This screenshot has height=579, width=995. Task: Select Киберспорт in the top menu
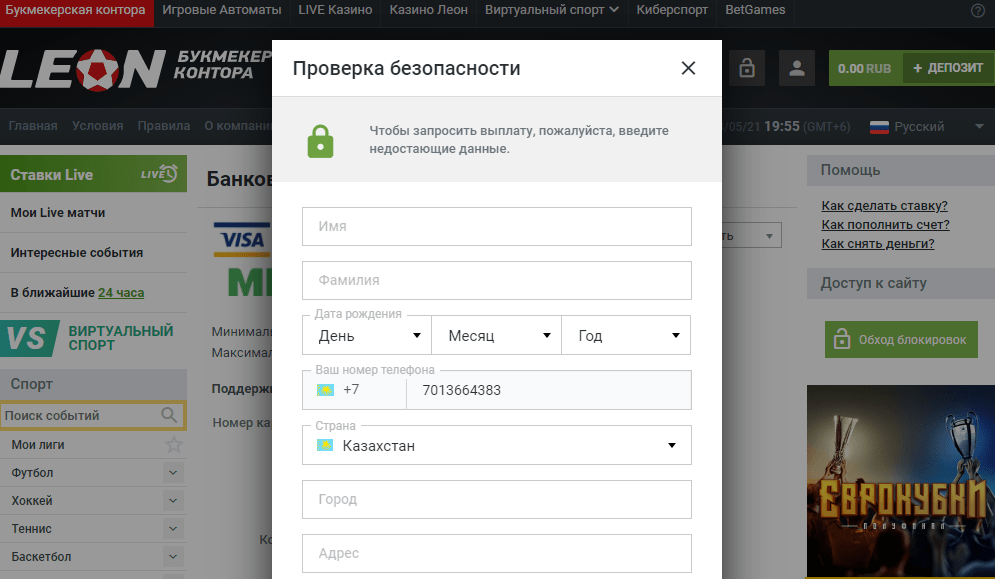coord(671,11)
